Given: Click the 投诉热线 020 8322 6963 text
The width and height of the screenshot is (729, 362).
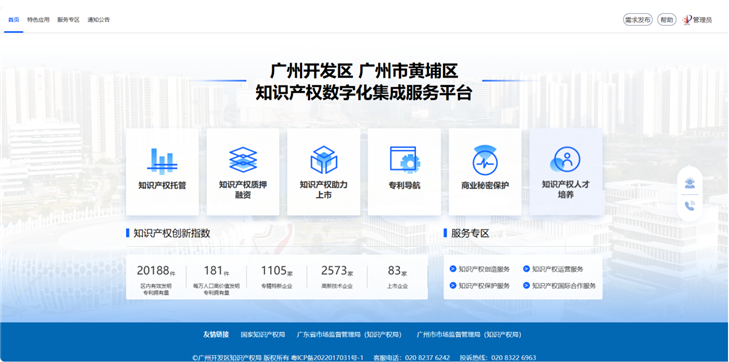Looking at the screenshot, I should [498, 358].
